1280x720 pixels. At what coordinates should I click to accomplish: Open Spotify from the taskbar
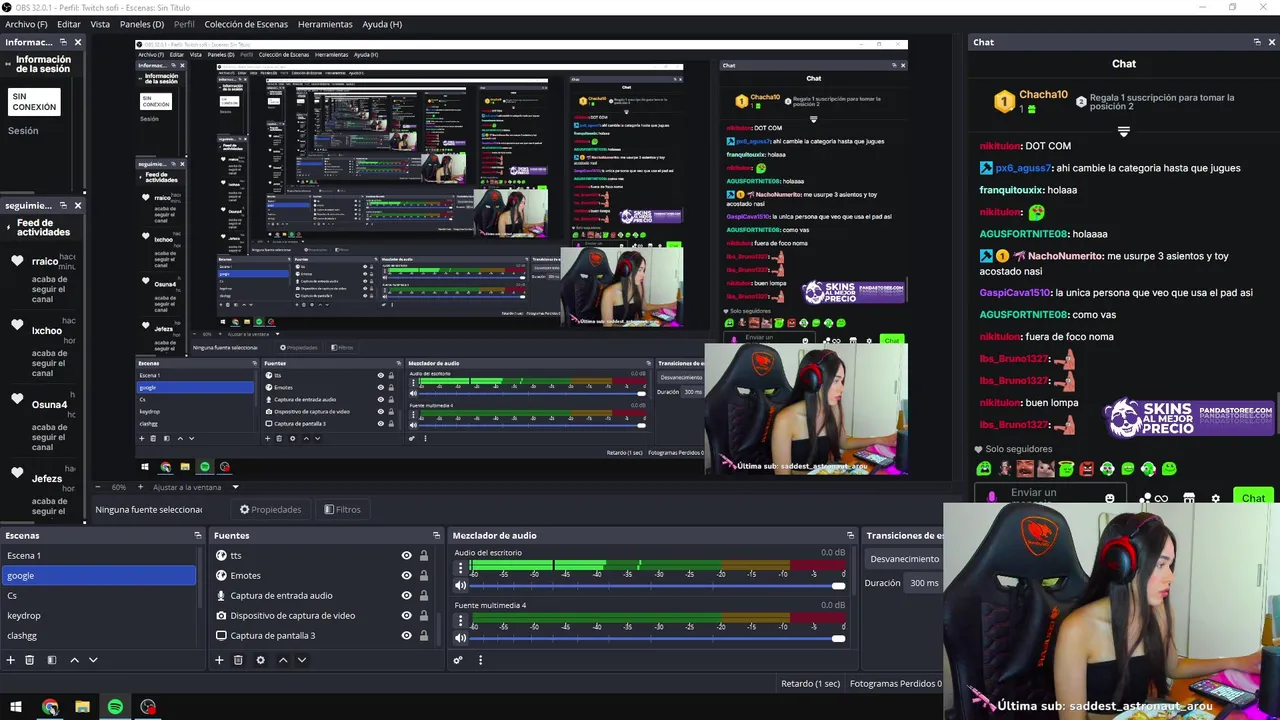pos(115,708)
